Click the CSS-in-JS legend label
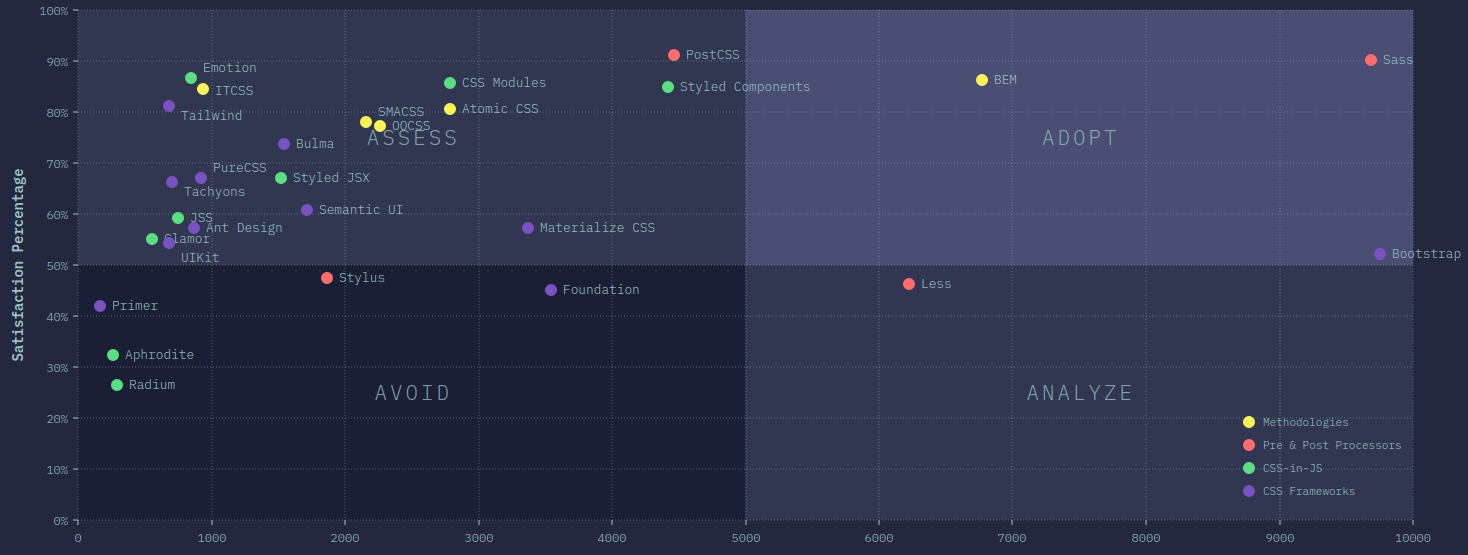 click(1293, 468)
